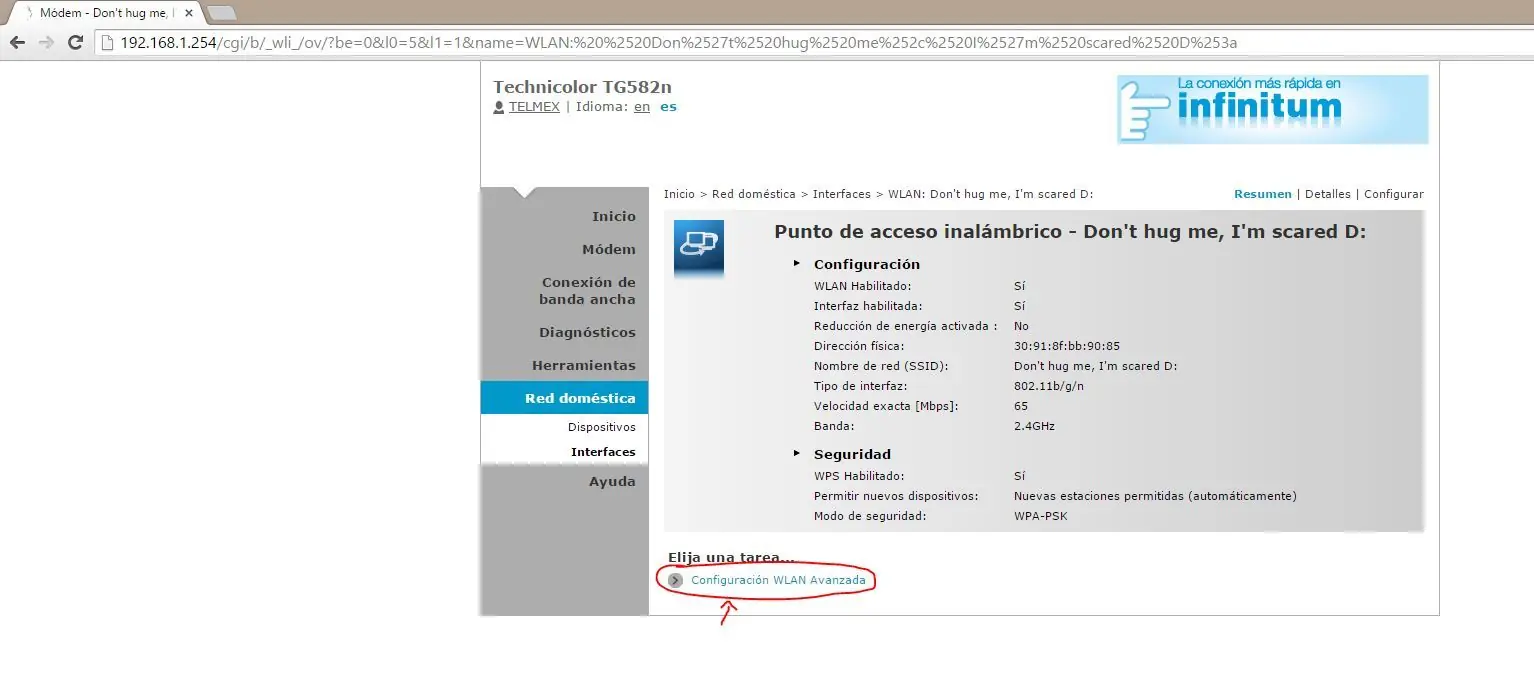Go back using browser back arrow
The height and width of the screenshot is (692, 1534).
tap(17, 42)
